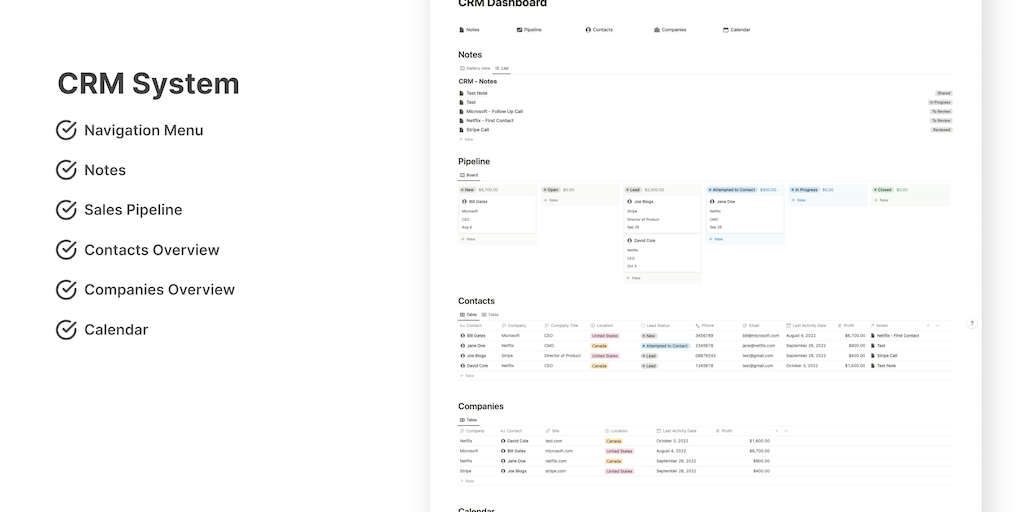Screen dimensions: 1024x512
Task: Click the Phone column header icon
Action: point(697,325)
